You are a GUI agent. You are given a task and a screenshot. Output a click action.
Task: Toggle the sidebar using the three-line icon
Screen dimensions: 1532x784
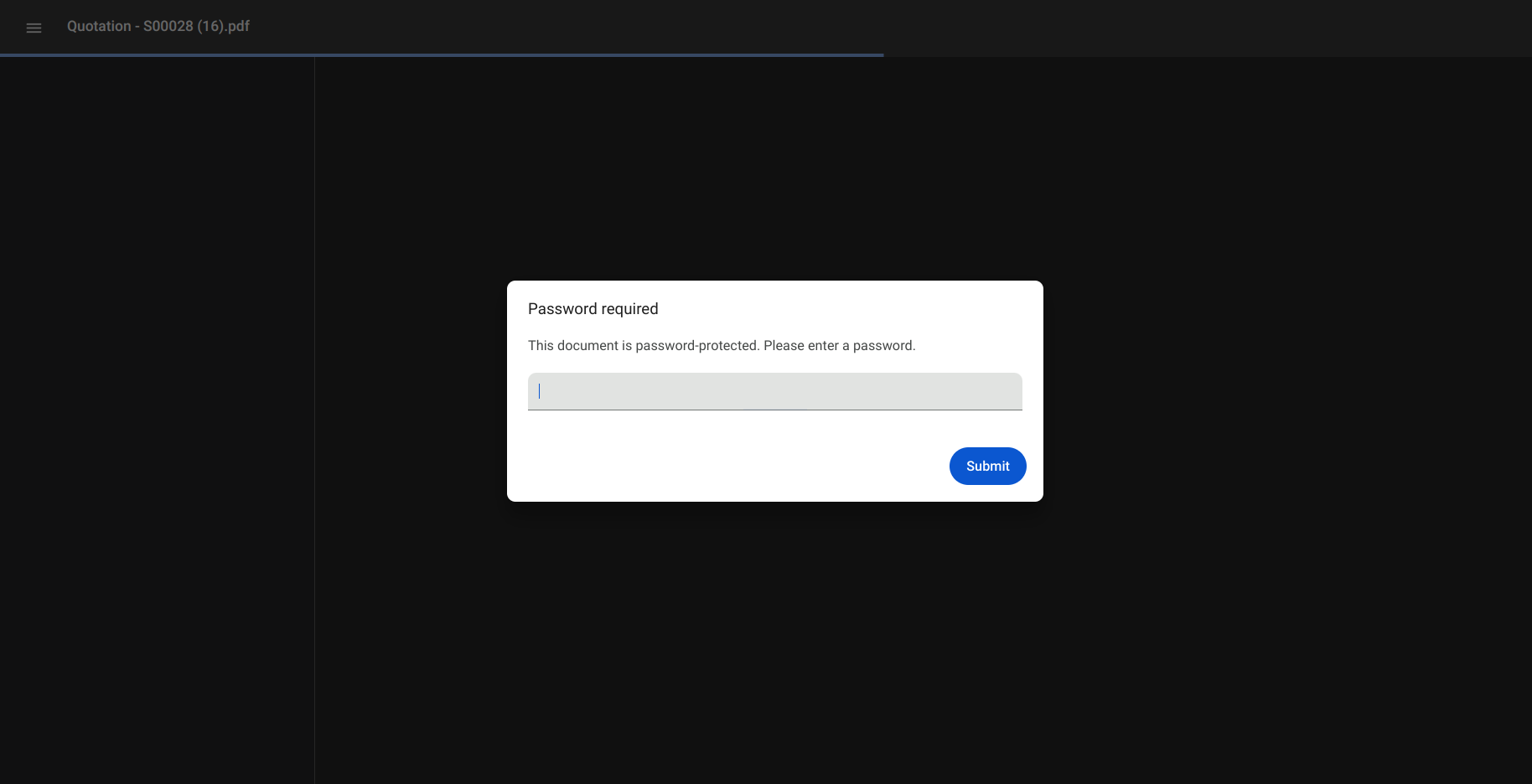click(x=34, y=28)
